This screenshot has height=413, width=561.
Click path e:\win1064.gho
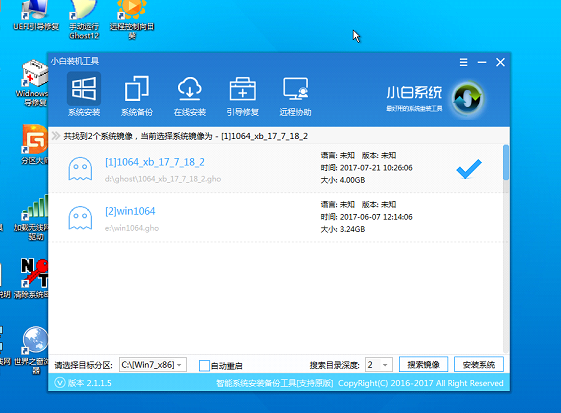click(132, 228)
